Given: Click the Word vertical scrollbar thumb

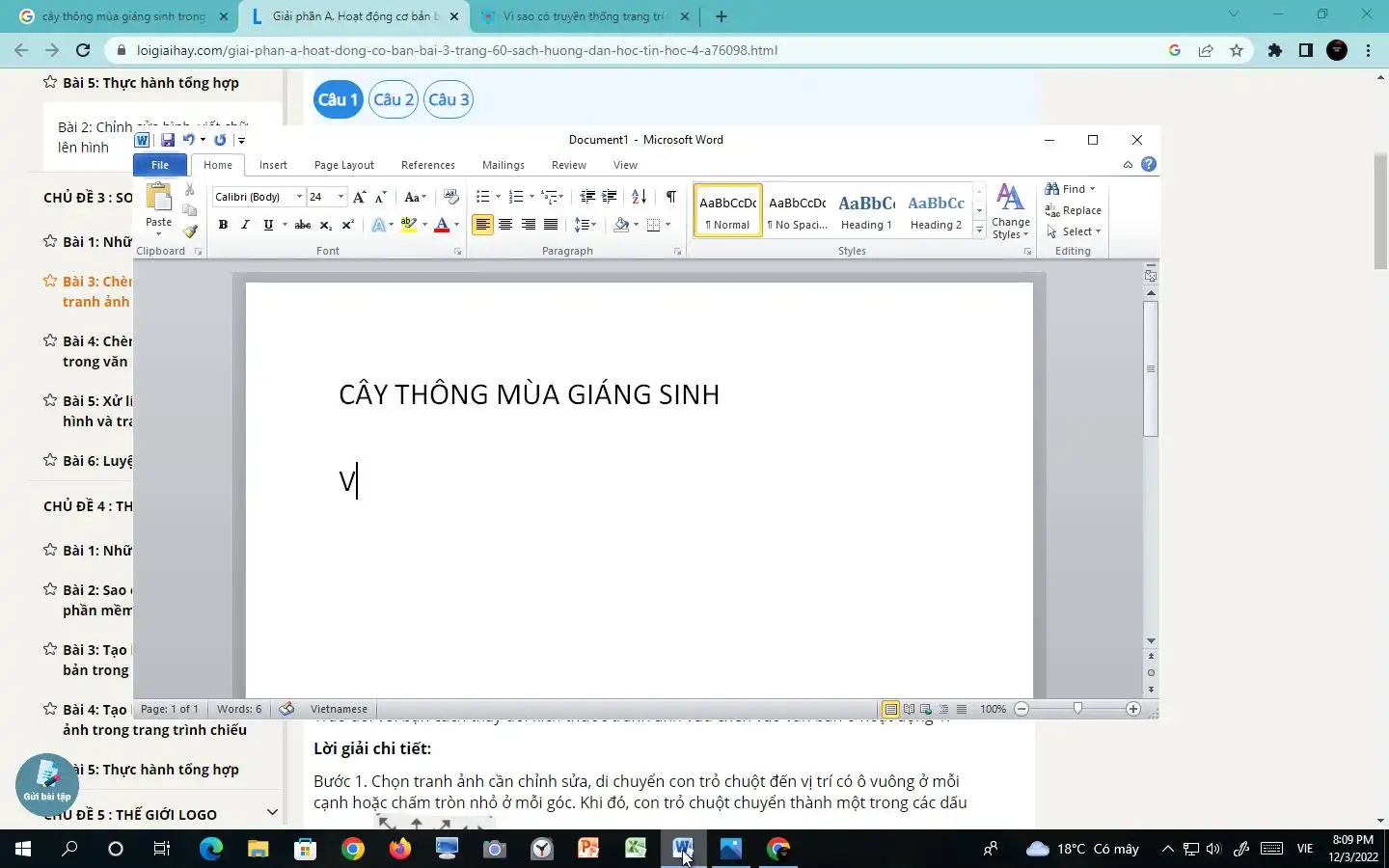Looking at the screenshot, I should (1151, 368).
